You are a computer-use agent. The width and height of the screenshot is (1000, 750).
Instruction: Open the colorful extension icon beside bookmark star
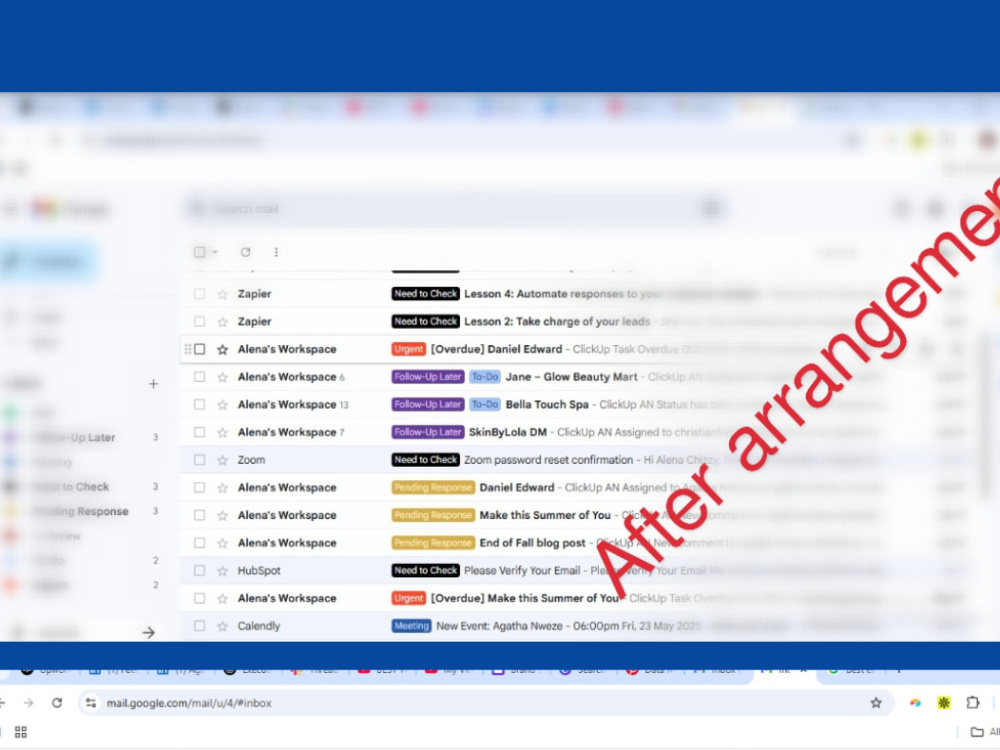[915, 703]
